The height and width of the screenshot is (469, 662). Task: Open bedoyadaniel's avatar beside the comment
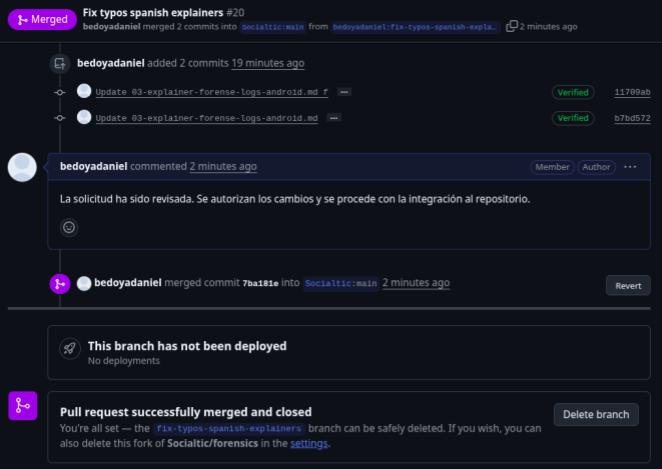22,167
